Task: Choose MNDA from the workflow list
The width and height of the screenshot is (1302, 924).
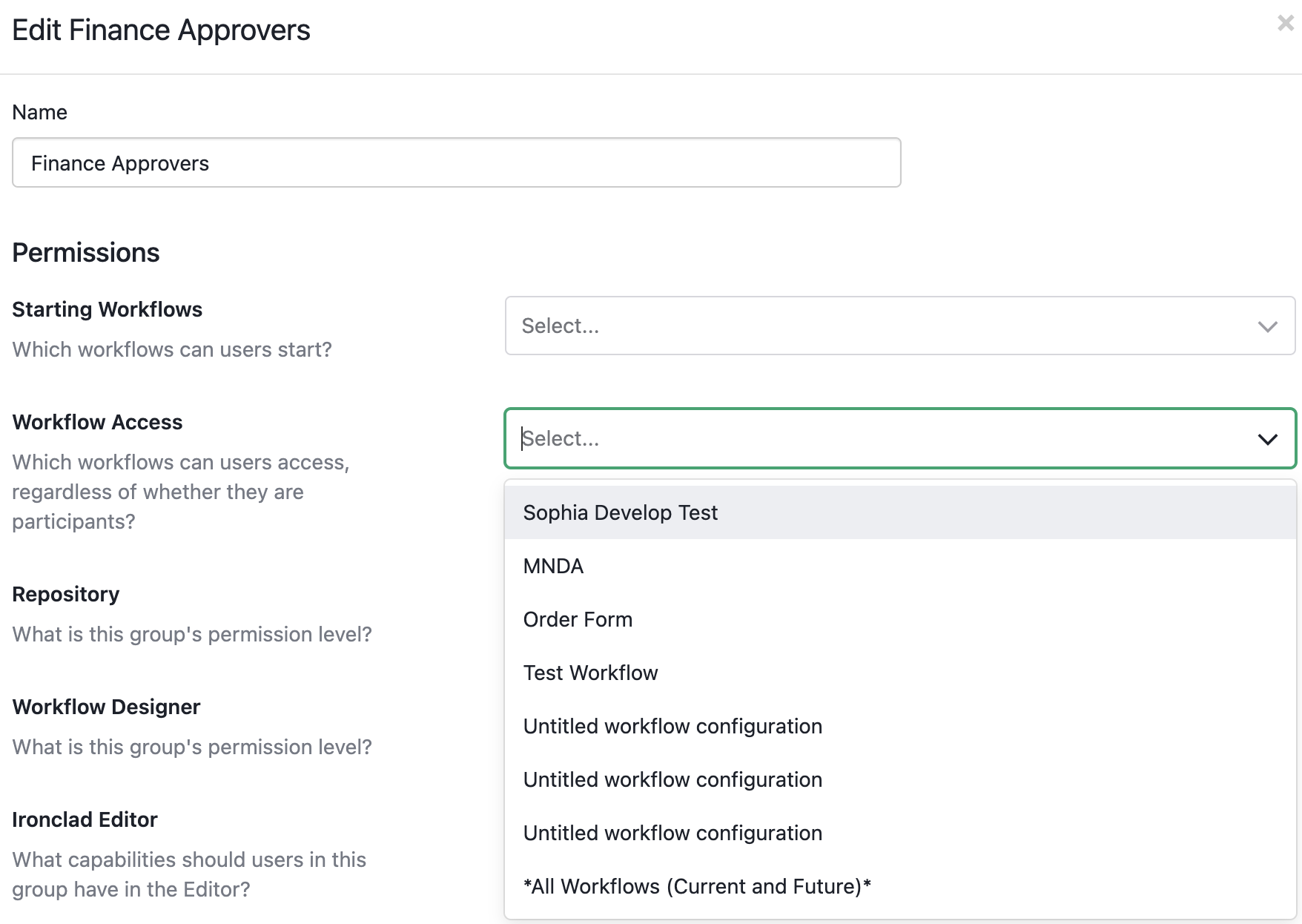Action: 900,566
